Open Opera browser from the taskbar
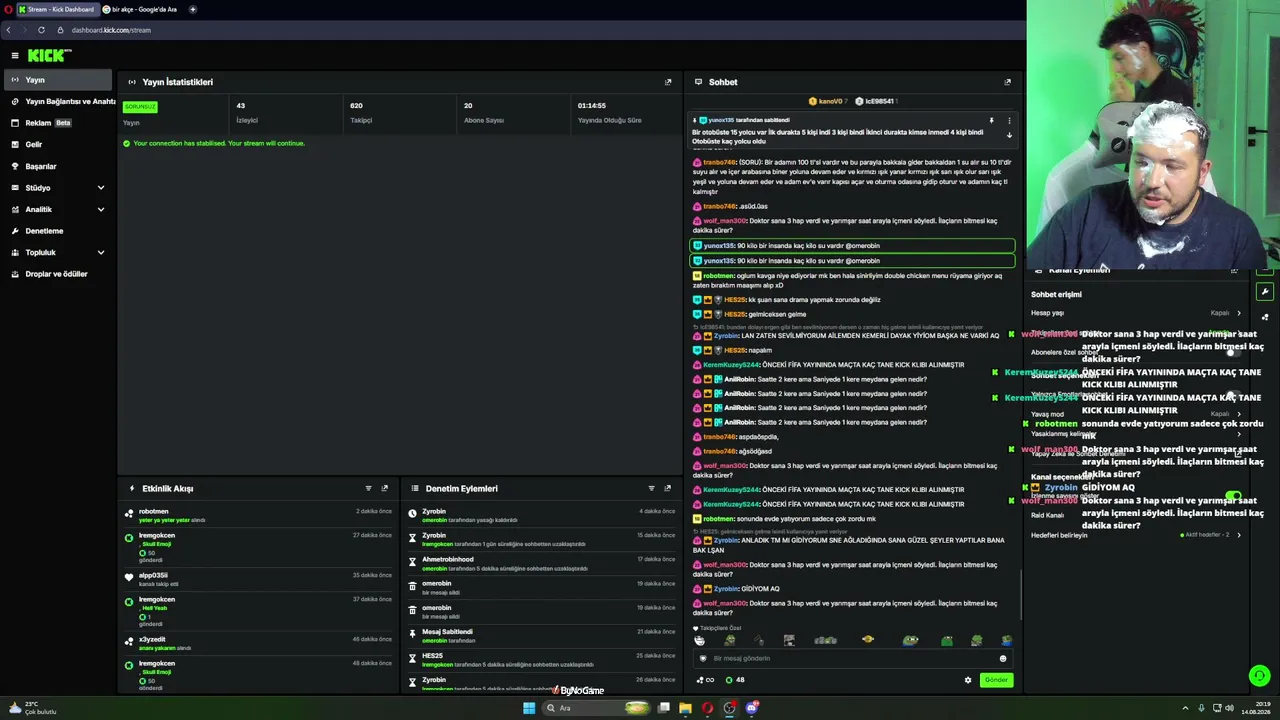 point(707,708)
